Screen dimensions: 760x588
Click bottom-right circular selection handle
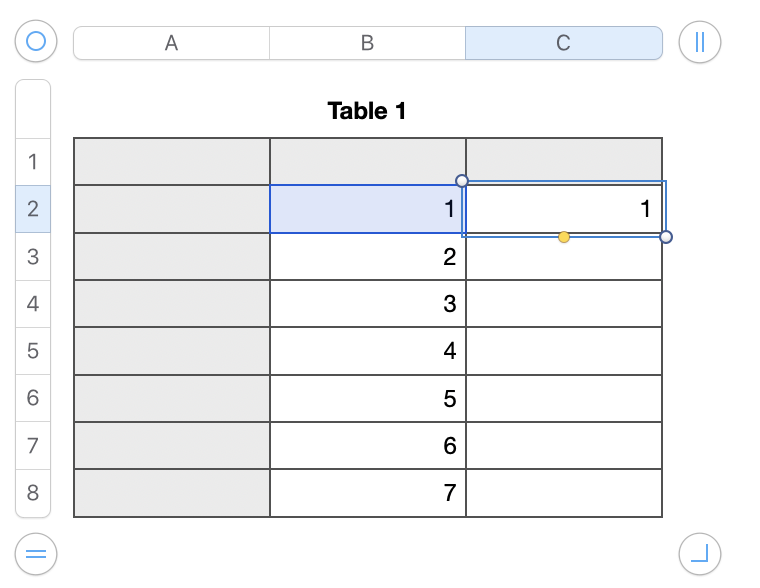click(x=667, y=237)
